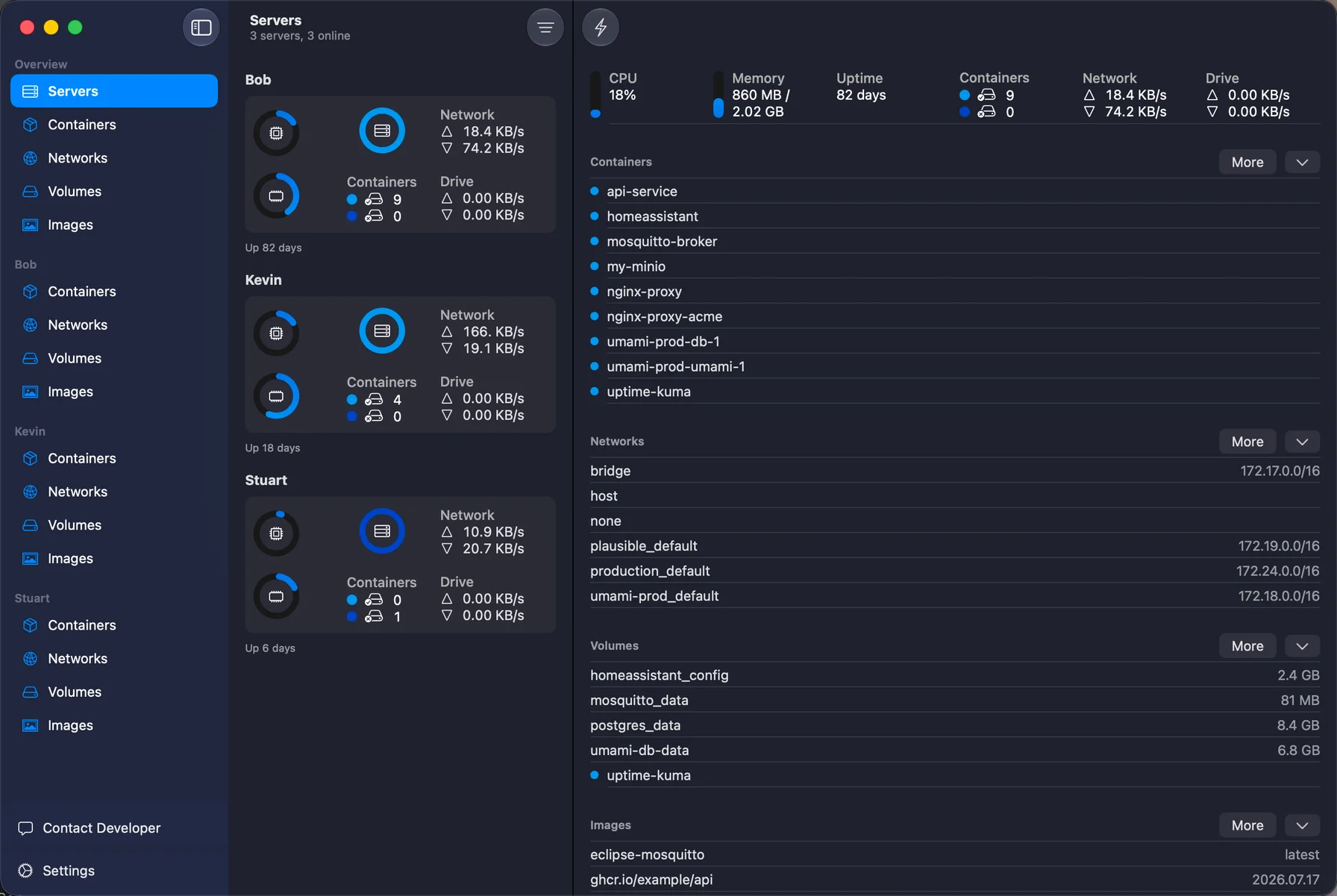The image size is (1337, 896).
Task: Select the Bob server card heading
Action: (x=258, y=80)
